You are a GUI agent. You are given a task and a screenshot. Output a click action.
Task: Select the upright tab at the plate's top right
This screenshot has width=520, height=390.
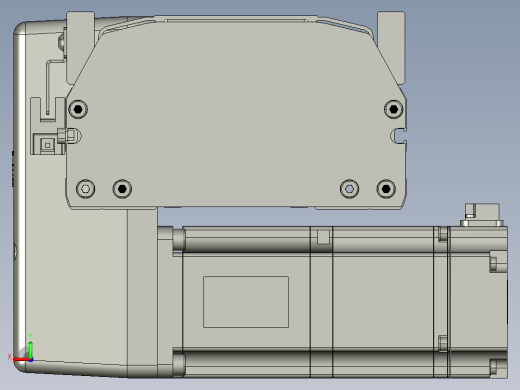click(x=392, y=47)
